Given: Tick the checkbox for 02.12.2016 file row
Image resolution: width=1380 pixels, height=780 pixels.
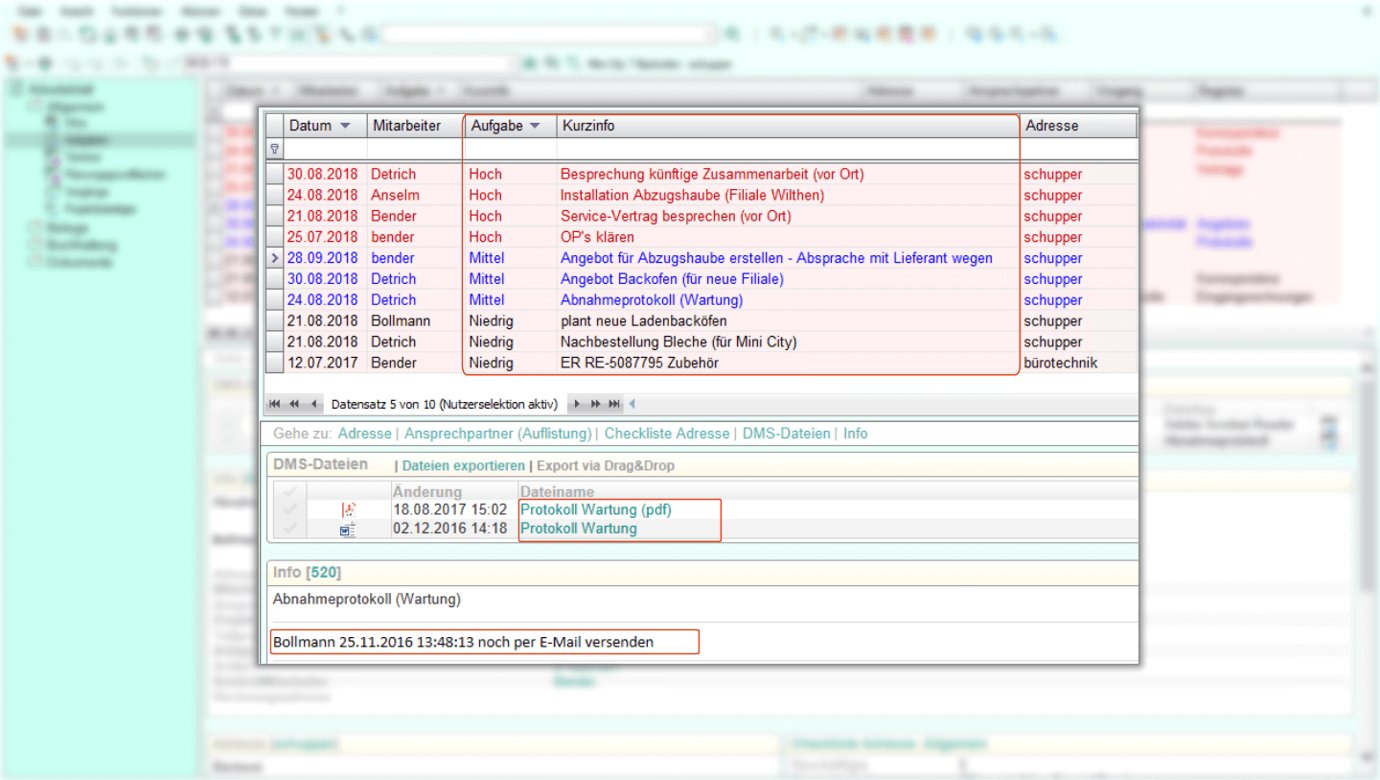Looking at the screenshot, I should coord(290,529).
